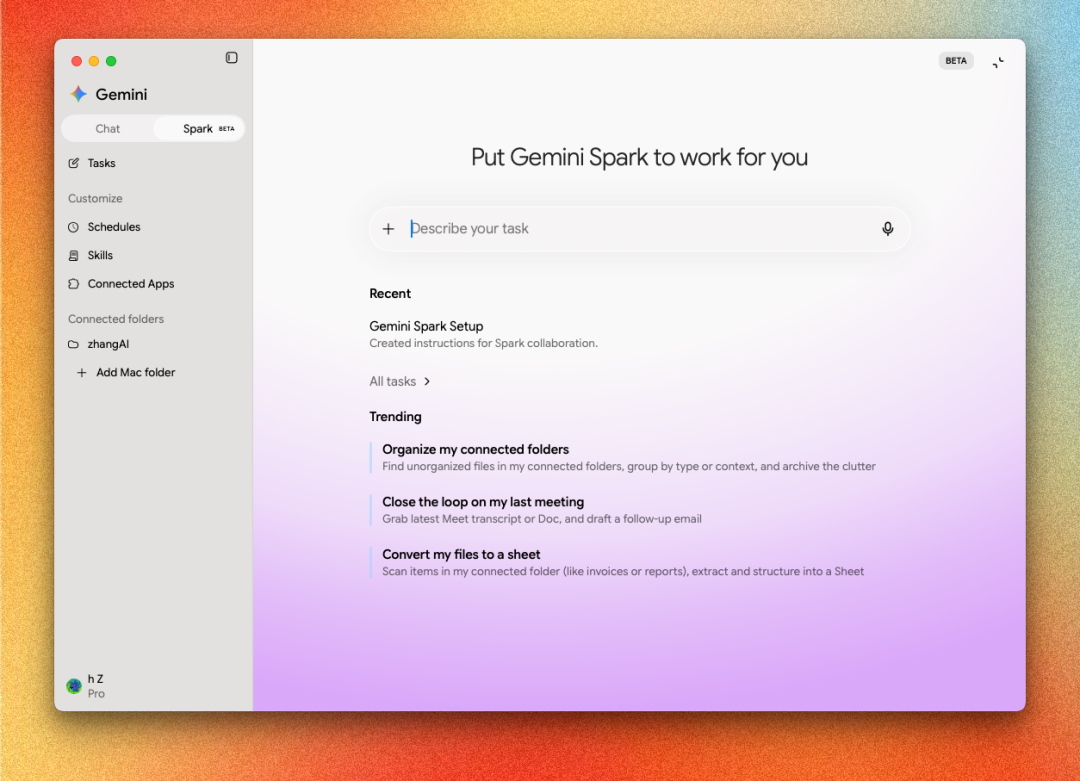This screenshot has width=1080, height=781.
Task: Switch to the Chat tab
Action: 107,129
